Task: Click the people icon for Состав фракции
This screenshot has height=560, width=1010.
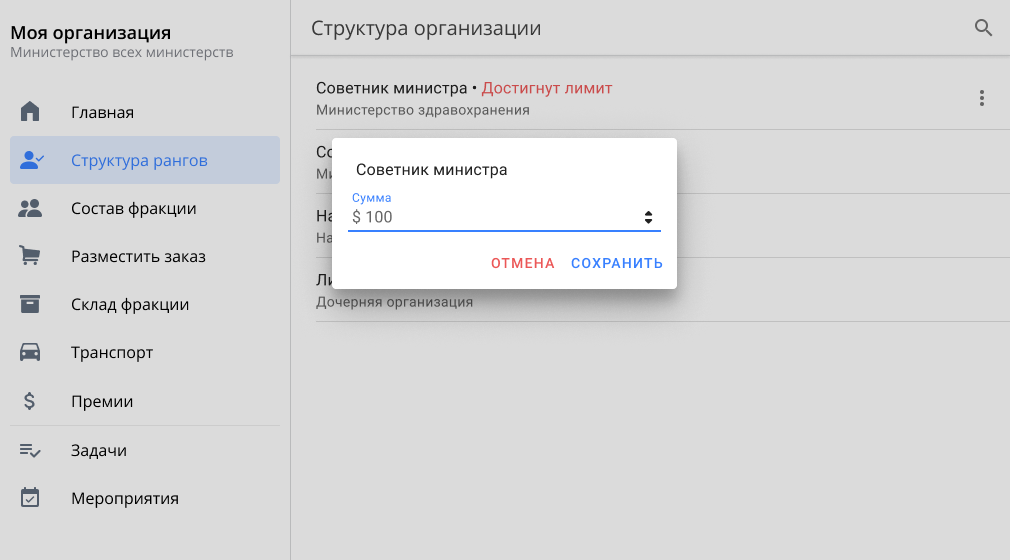Action: tap(30, 208)
